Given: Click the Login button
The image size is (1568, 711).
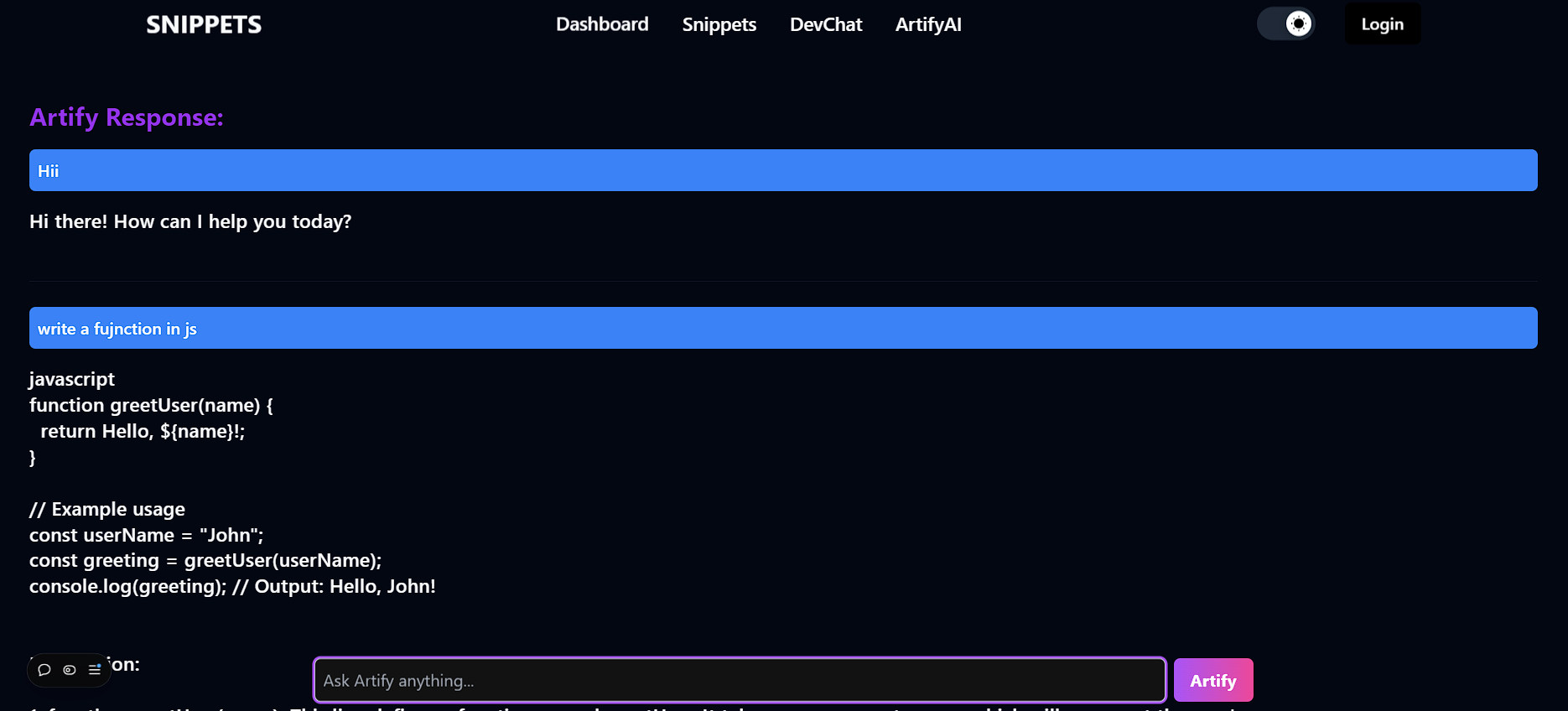Looking at the screenshot, I should tap(1383, 23).
